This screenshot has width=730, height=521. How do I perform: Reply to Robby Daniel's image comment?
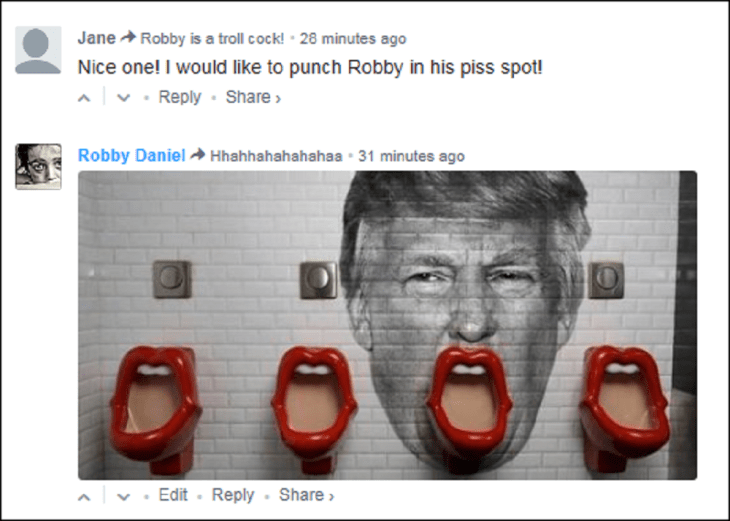(x=233, y=495)
